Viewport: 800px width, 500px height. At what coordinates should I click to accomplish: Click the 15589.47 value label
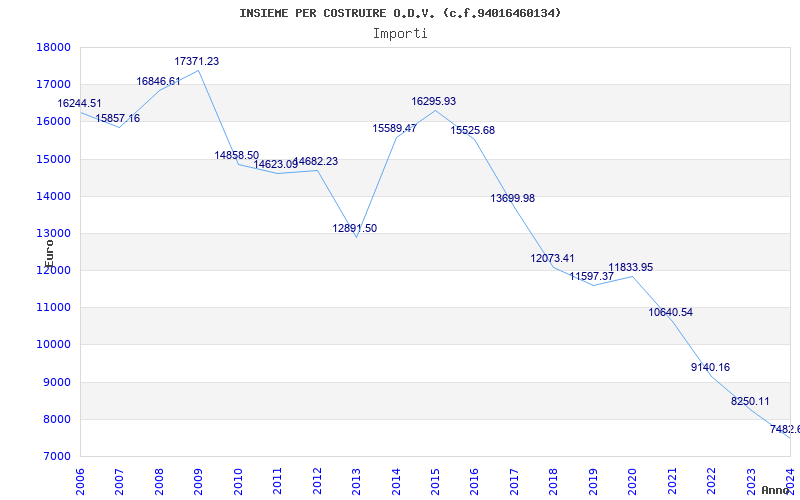coord(394,129)
